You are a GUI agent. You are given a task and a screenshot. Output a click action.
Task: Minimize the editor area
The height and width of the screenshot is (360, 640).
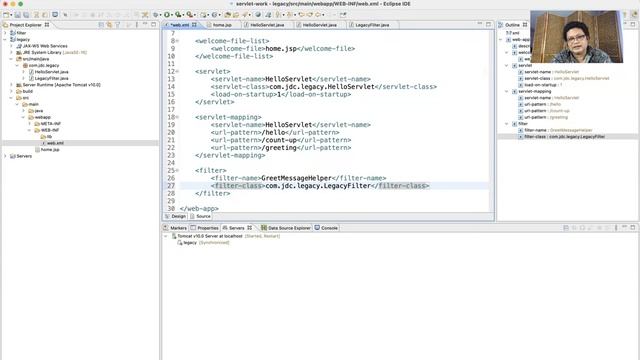pyautogui.click(x=480, y=24)
